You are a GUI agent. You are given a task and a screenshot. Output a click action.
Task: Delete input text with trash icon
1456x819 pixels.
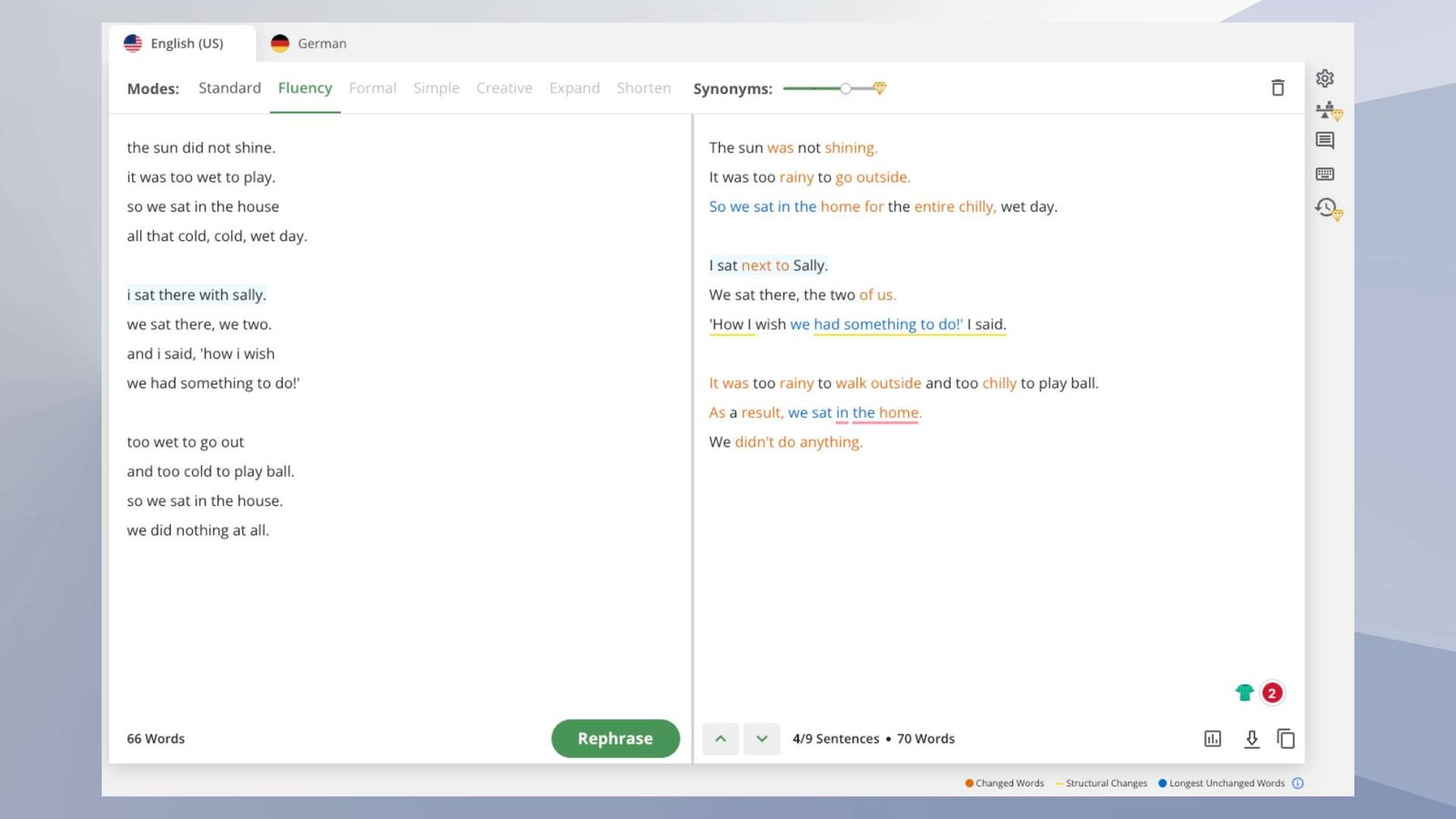point(1278,87)
